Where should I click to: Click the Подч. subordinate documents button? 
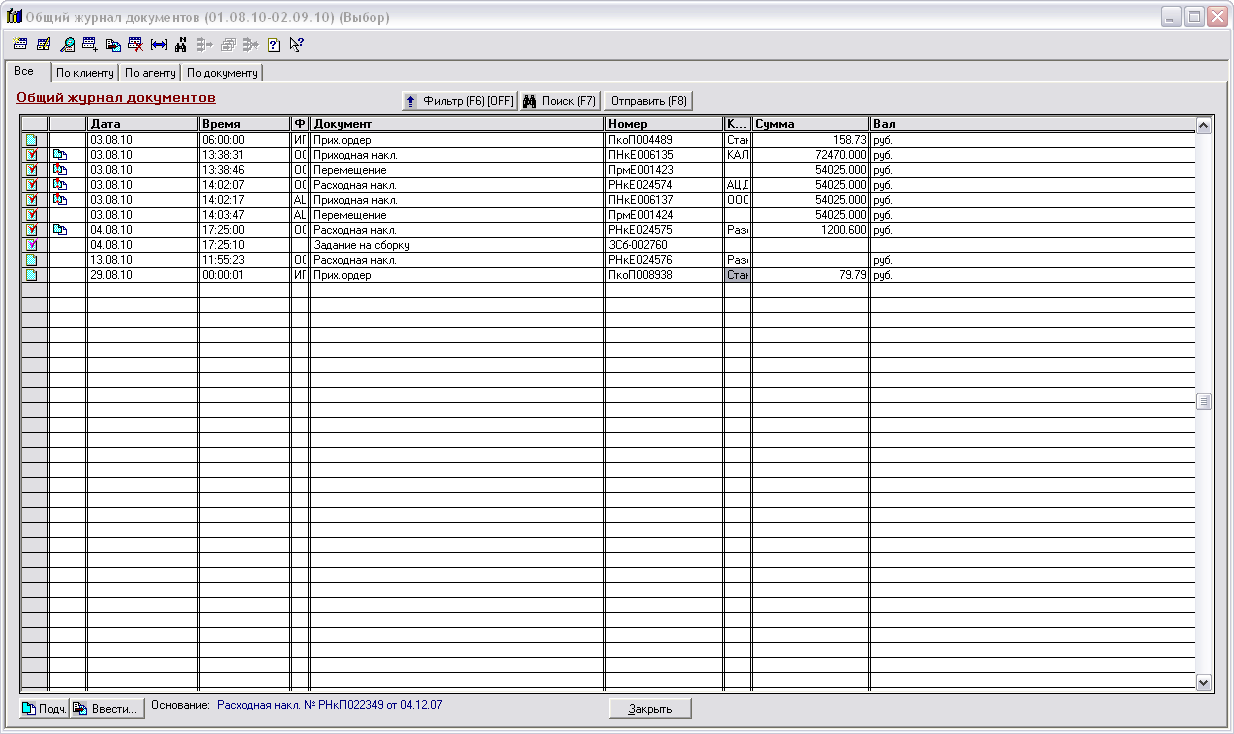44,709
